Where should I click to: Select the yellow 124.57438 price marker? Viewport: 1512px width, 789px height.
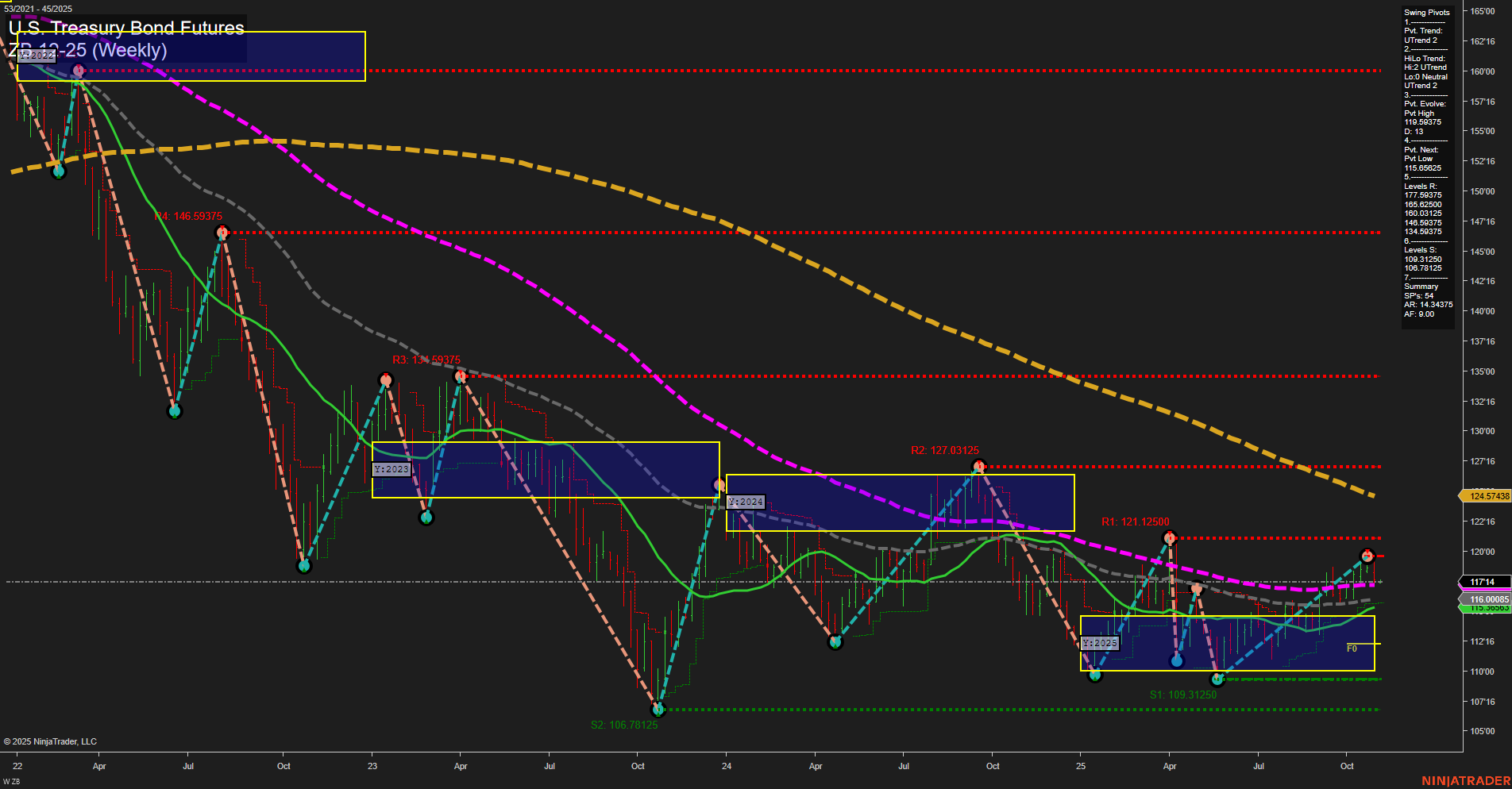tap(1487, 495)
